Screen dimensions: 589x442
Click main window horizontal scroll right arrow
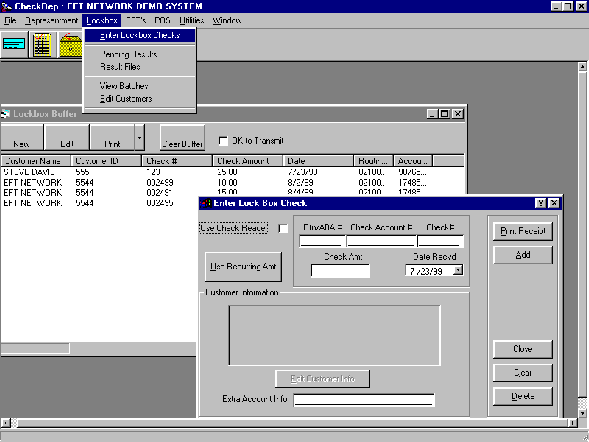[x=572, y=423]
